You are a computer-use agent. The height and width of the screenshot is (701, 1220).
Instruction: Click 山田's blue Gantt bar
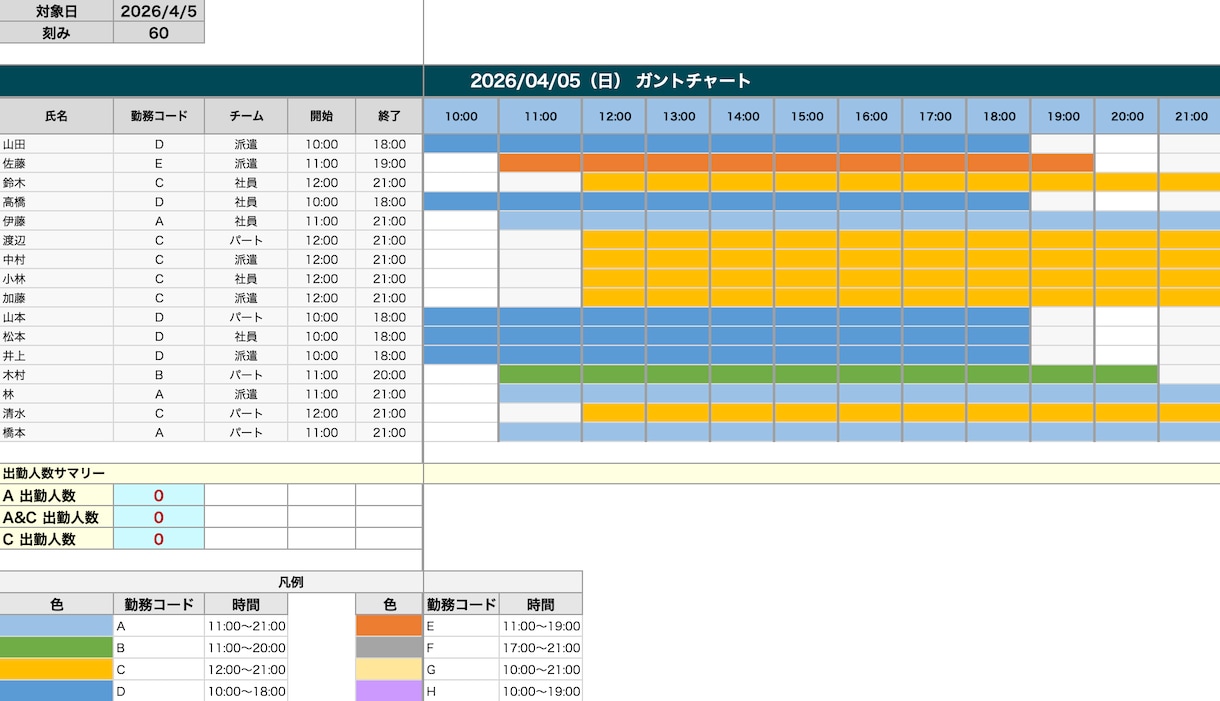pos(727,144)
